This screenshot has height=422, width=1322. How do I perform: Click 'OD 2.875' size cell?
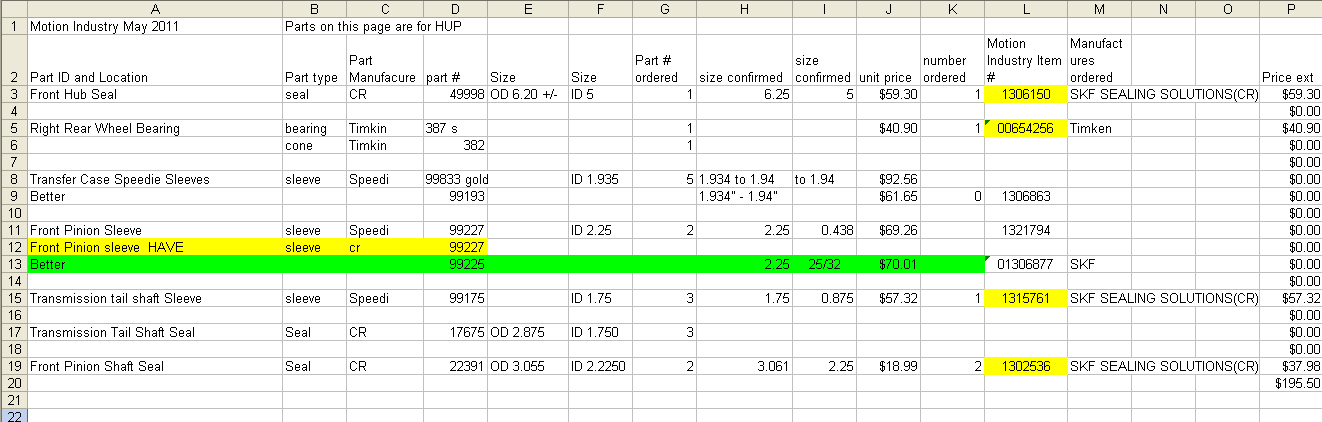527,332
